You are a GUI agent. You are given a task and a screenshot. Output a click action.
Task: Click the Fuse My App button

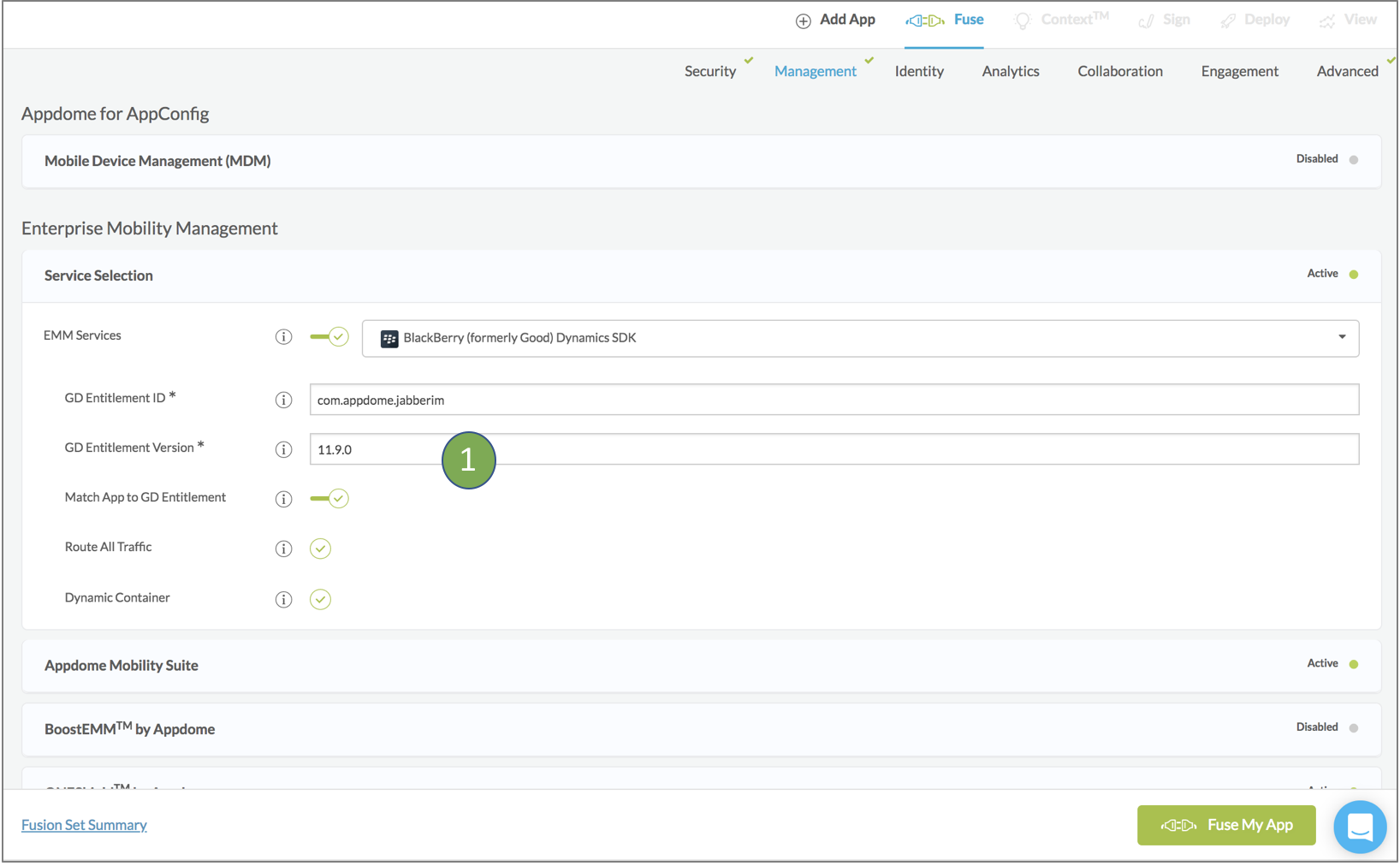1226,825
